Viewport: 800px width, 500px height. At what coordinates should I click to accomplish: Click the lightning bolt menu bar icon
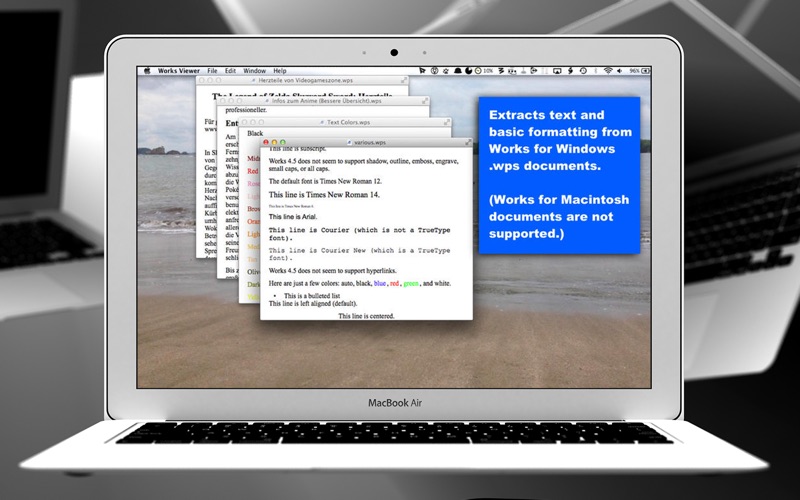(x=570, y=71)
